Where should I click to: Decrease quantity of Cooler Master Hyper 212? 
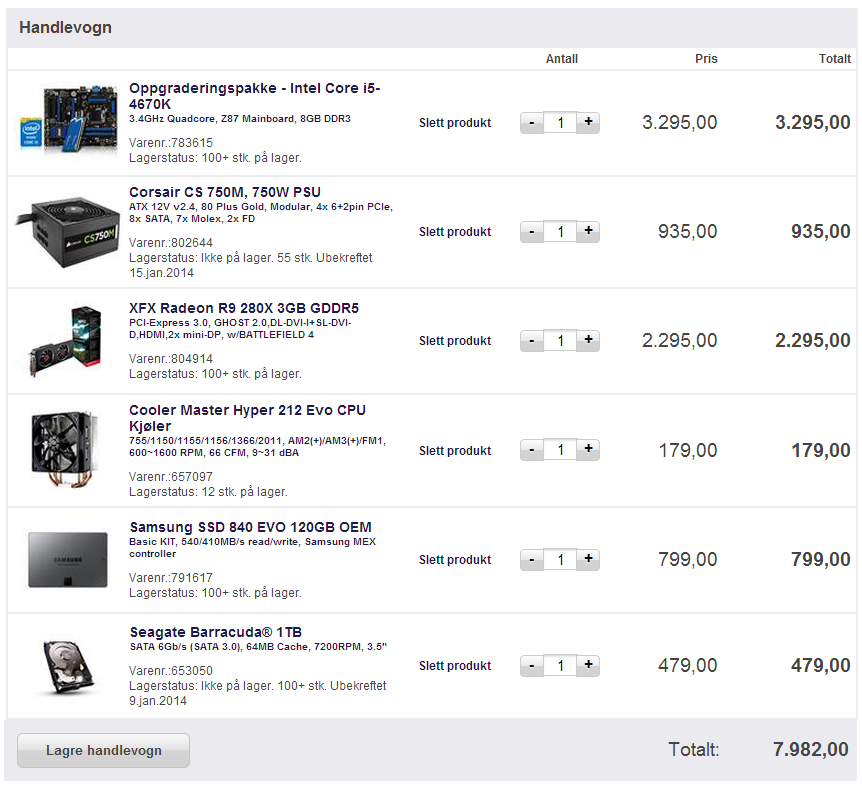pos(532,450)
